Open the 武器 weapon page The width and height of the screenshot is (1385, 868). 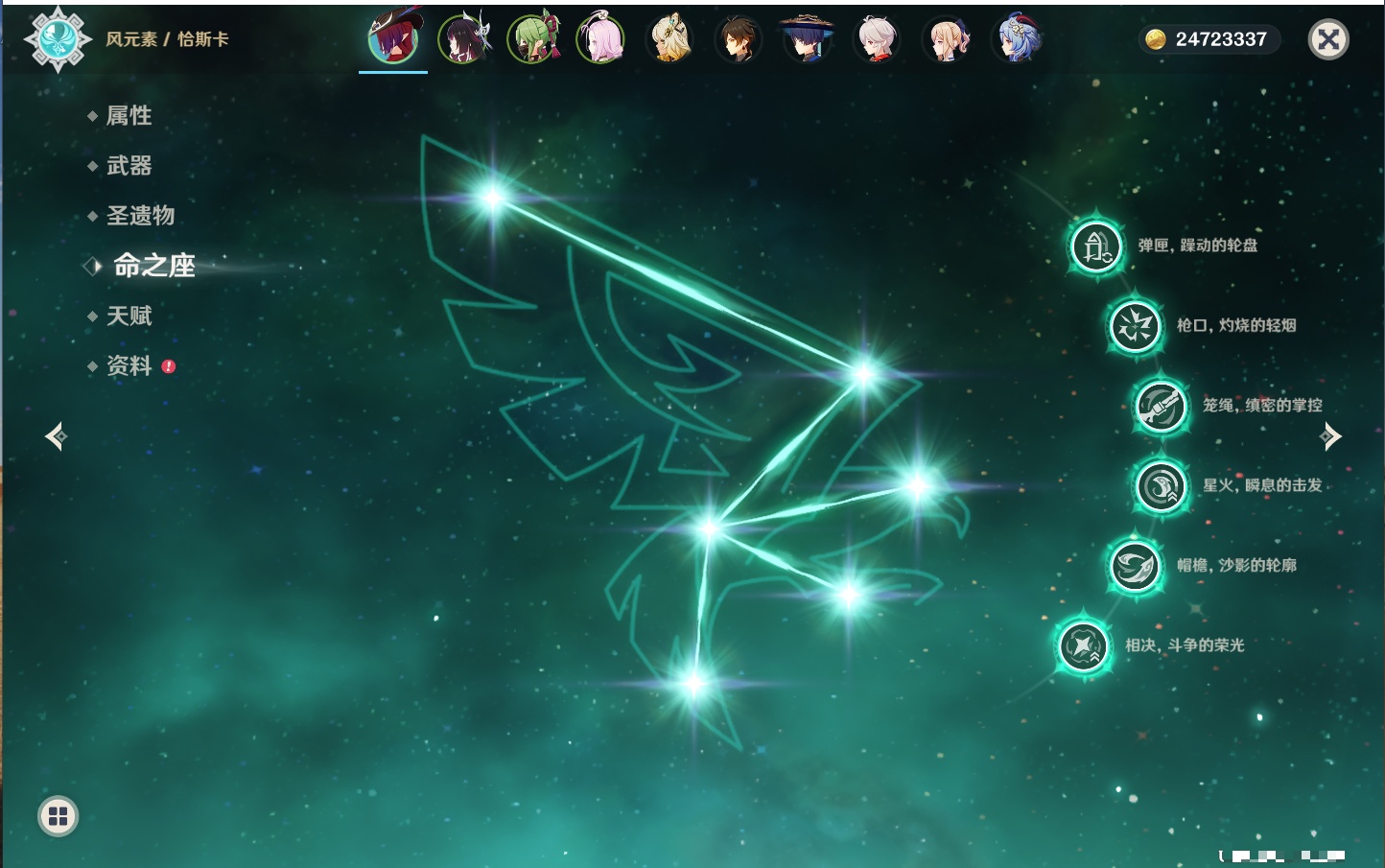(x=129, y=166)
